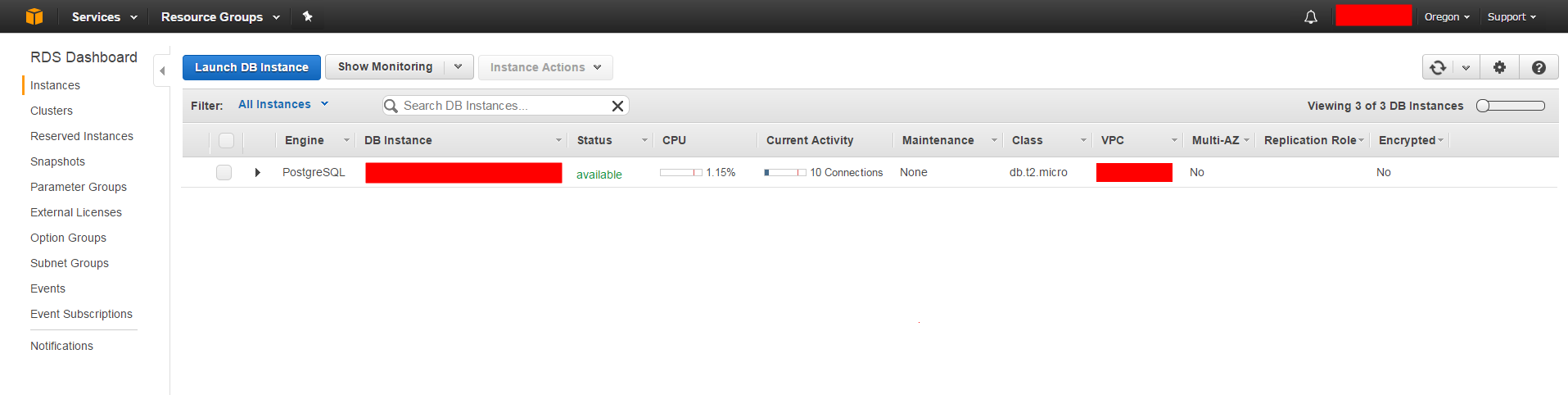Click into the Search DB Instances field

[505, 106]
